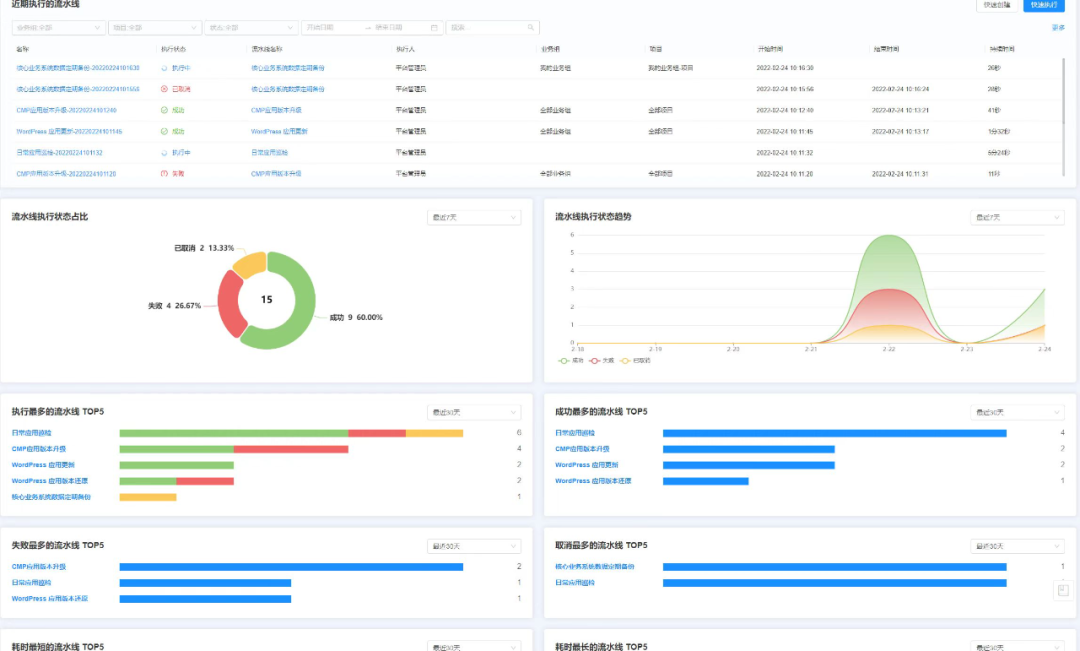Open the 最近30天 dropdown in 成功最多的流水线 TOP5
1080x651 pixels.
click(1017, 412)
